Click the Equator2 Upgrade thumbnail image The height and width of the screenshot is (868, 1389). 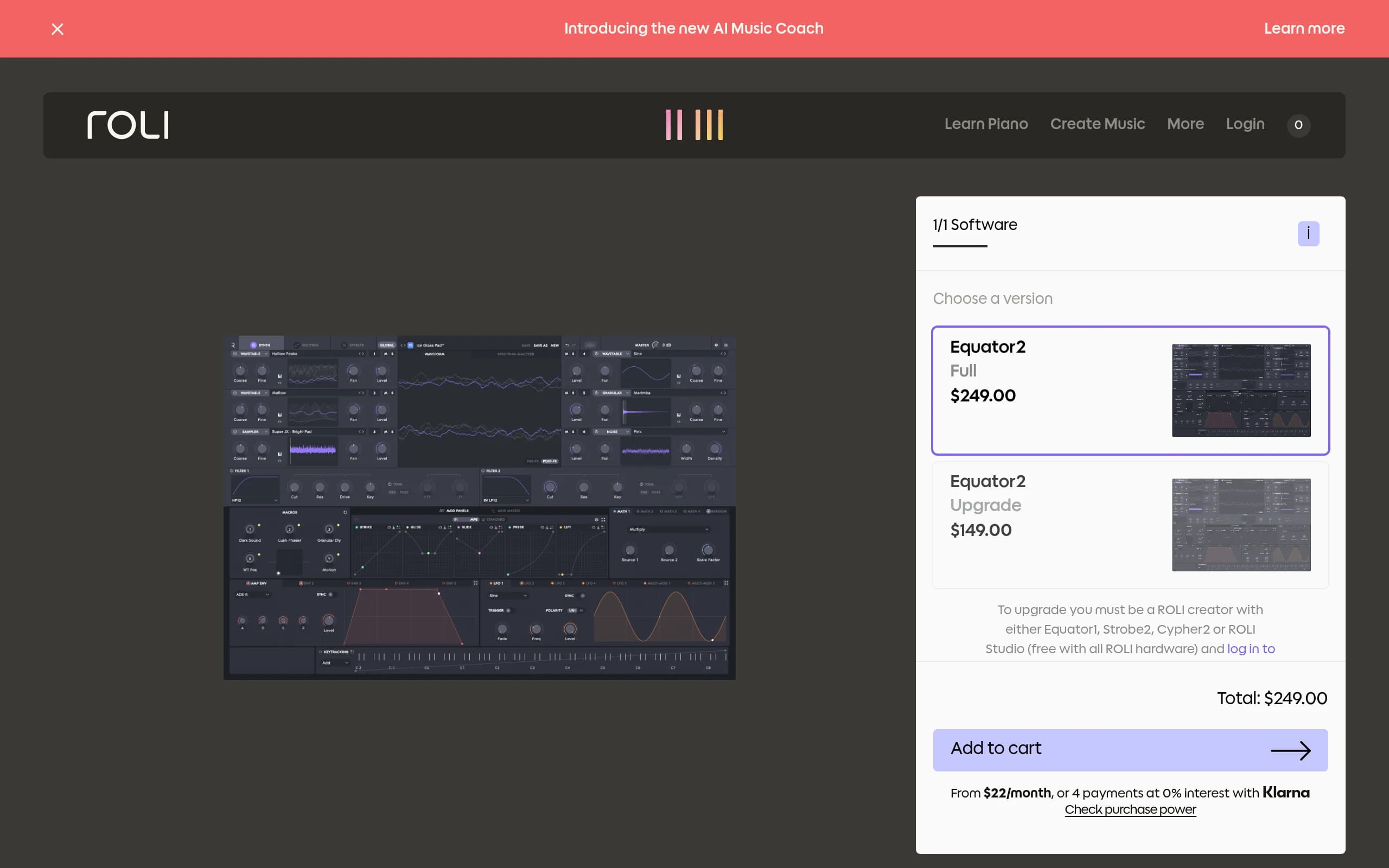pos(1241,525)
